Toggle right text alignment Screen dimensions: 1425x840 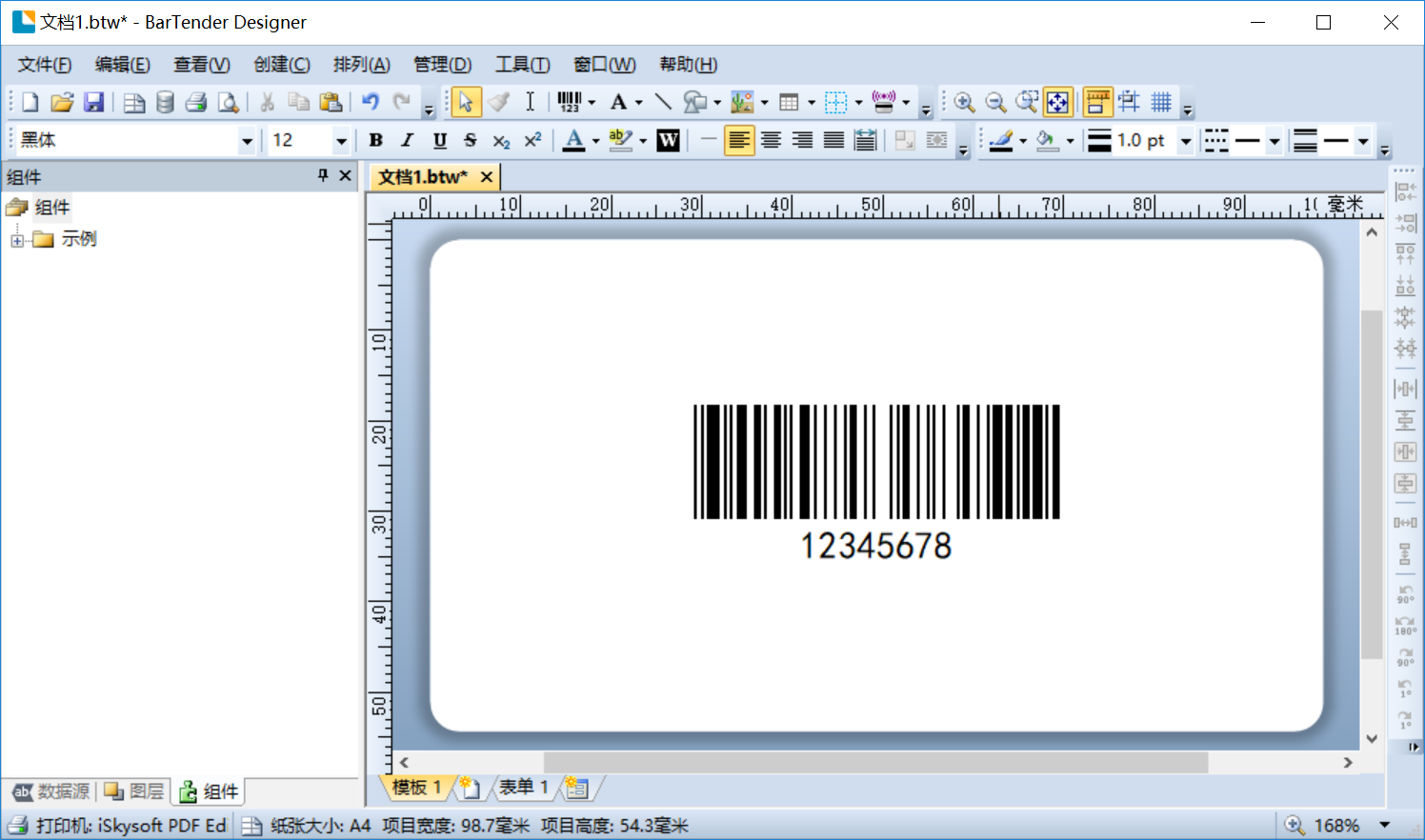pyautogui.click(x=802, y=141)
